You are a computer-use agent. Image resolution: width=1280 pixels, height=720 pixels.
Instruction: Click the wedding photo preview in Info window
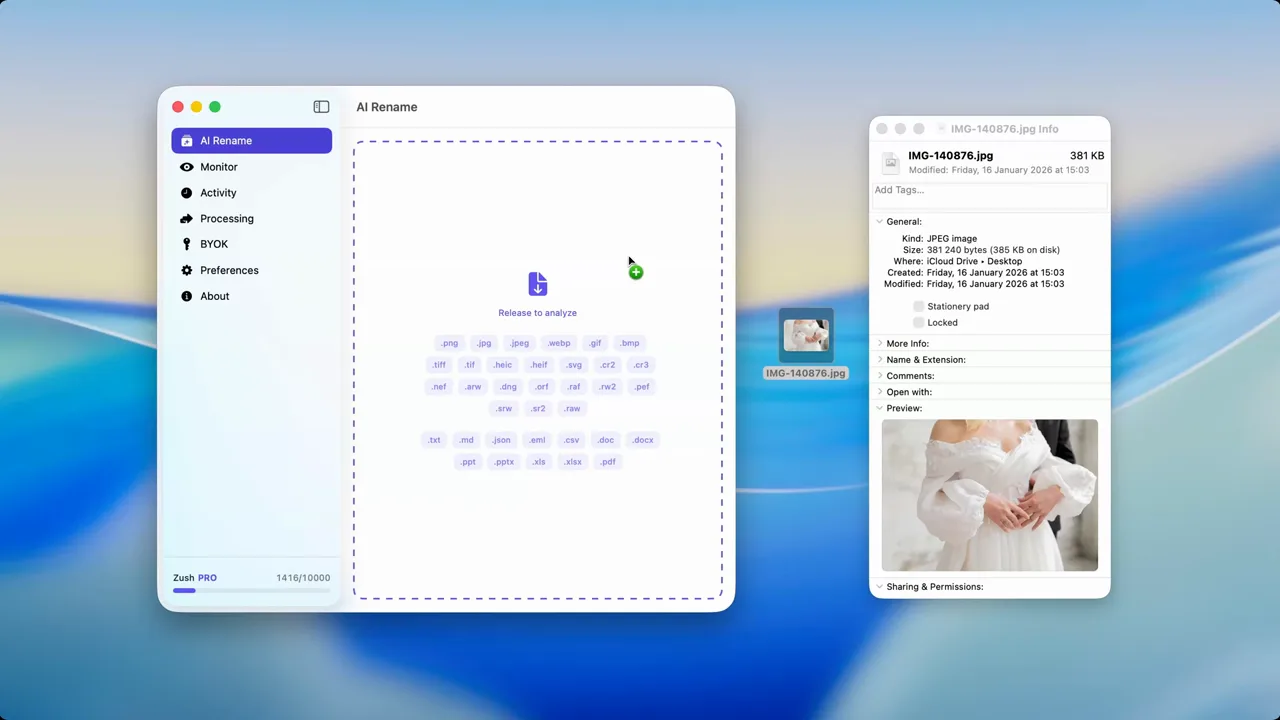[990, 495]
